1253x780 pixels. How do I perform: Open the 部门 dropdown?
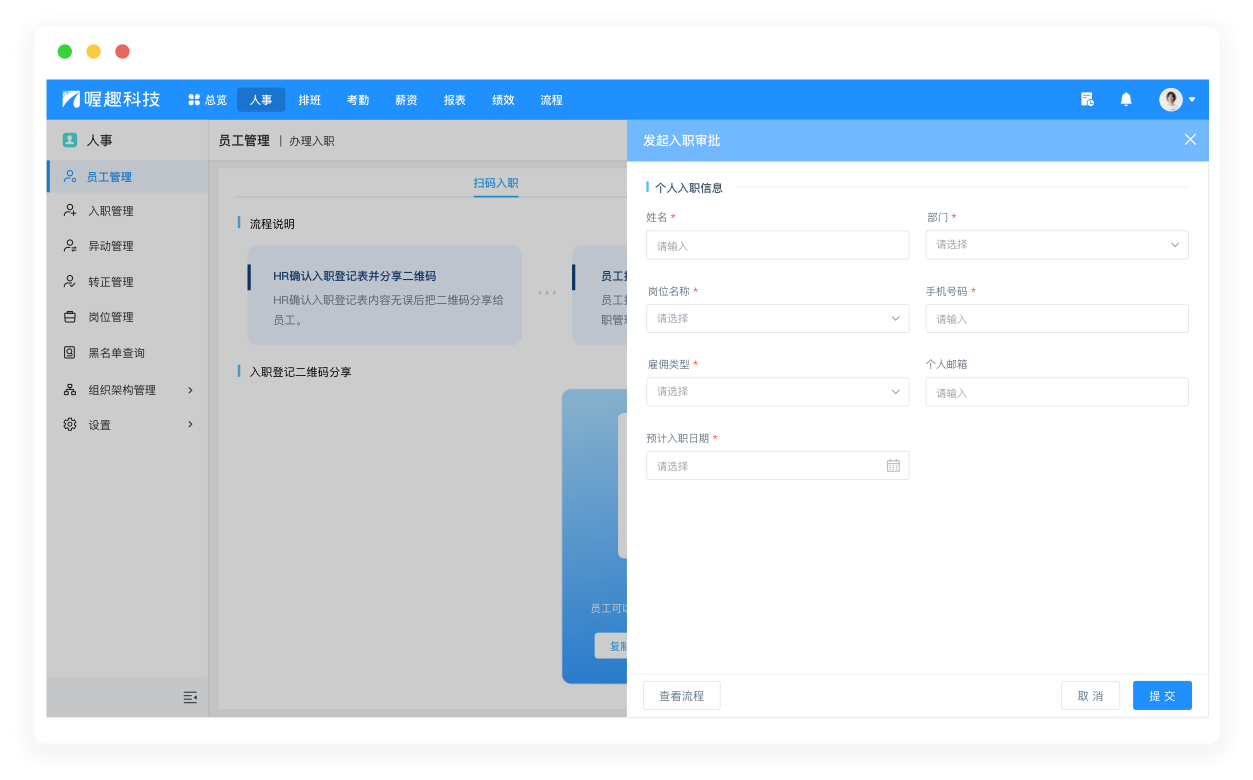point(1057,245)
